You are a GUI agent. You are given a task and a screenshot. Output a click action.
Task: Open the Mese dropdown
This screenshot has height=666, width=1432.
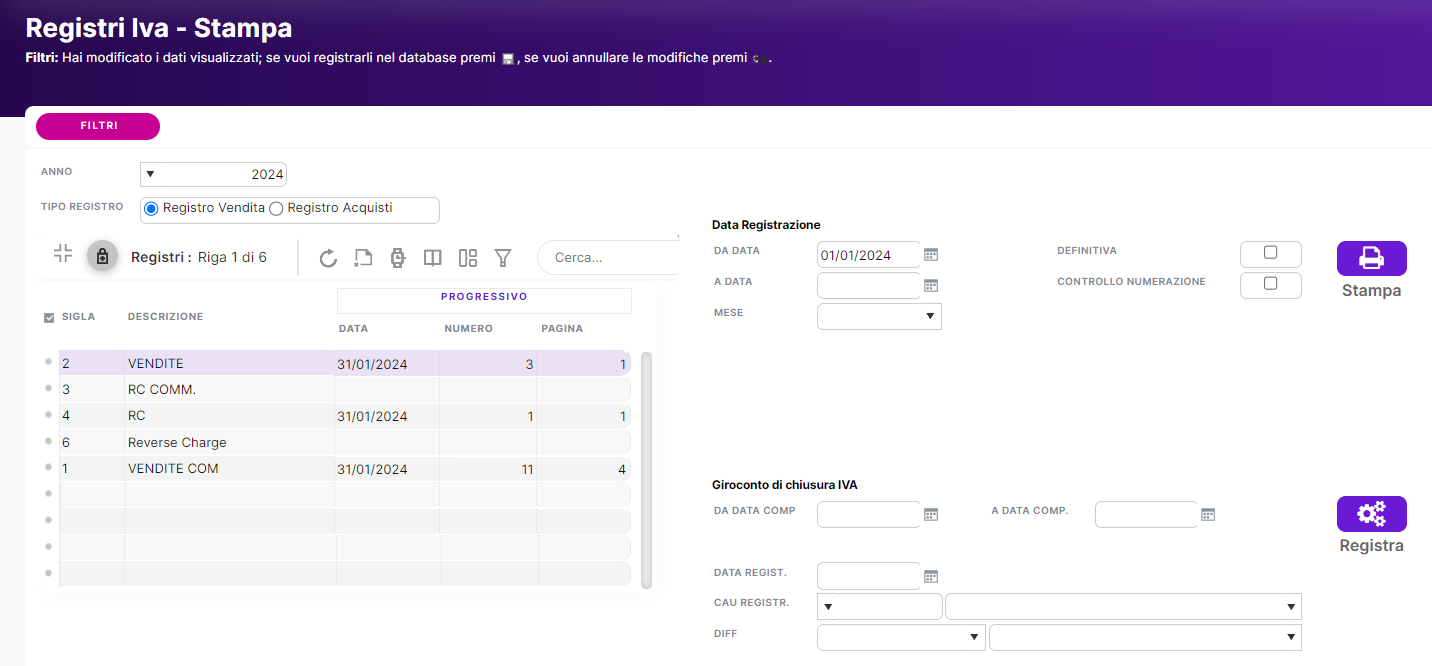[x=930, y=316]
